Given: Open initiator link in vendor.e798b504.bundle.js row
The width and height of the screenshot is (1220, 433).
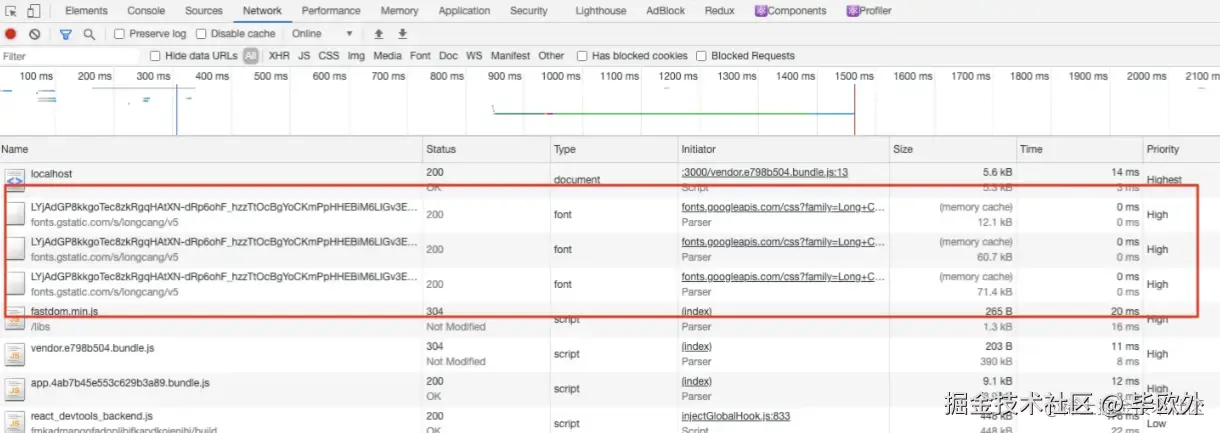Looking at the screenshot, I should 696,347.
